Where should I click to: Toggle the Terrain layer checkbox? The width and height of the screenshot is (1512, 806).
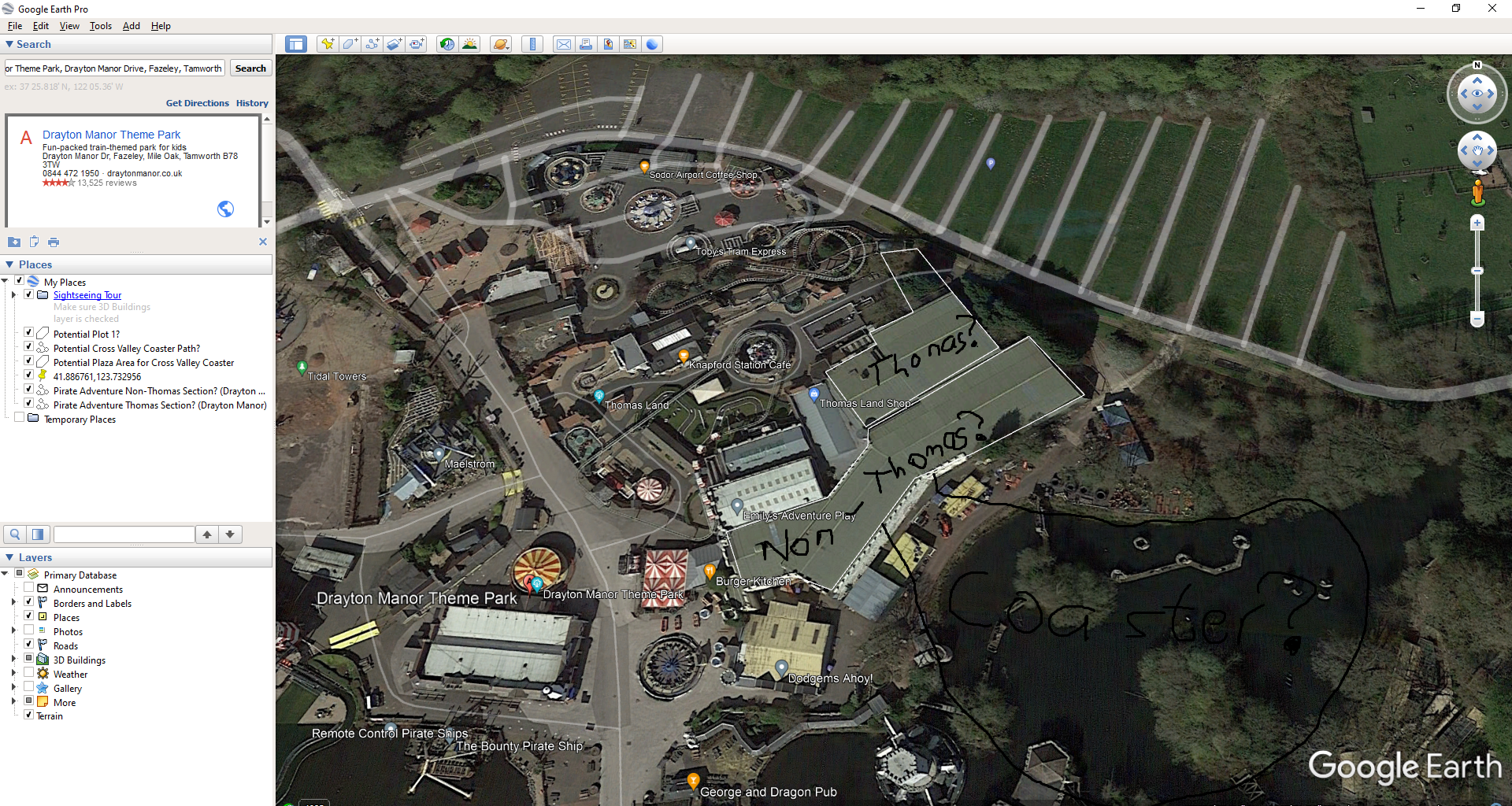tap(29, 715)
